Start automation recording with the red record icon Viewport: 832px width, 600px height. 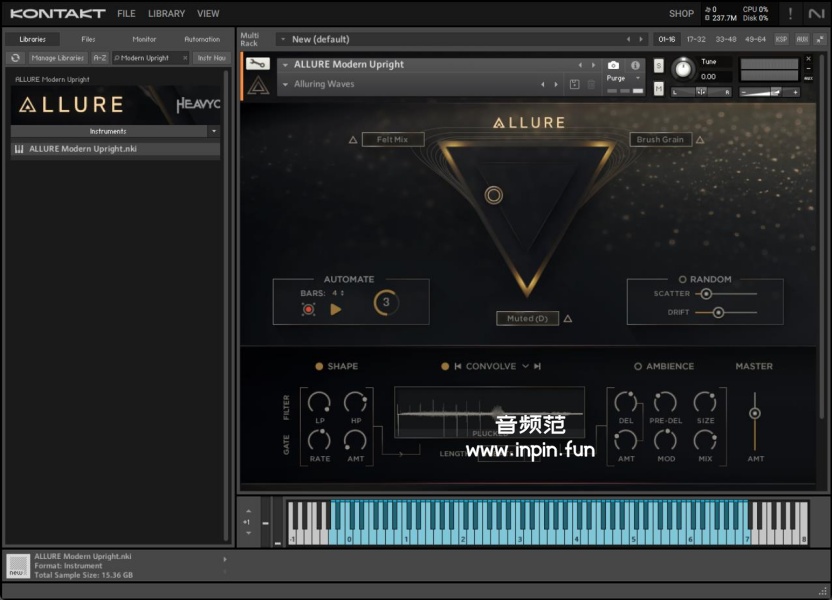308,309
